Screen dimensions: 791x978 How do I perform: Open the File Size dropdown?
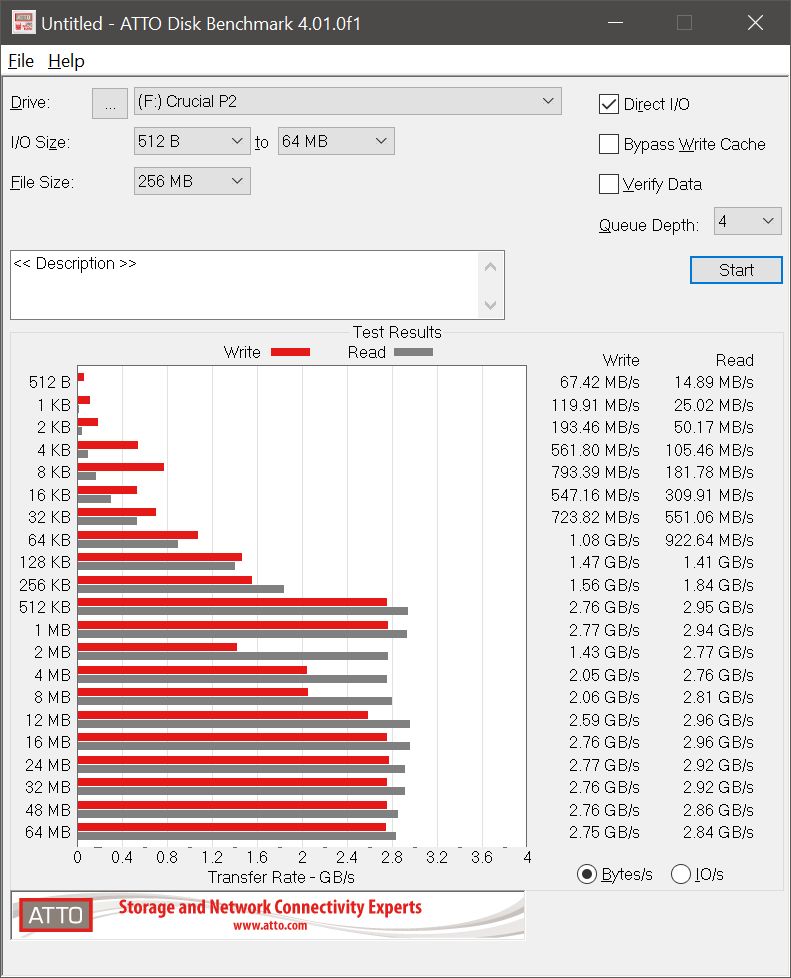point(192,182)
